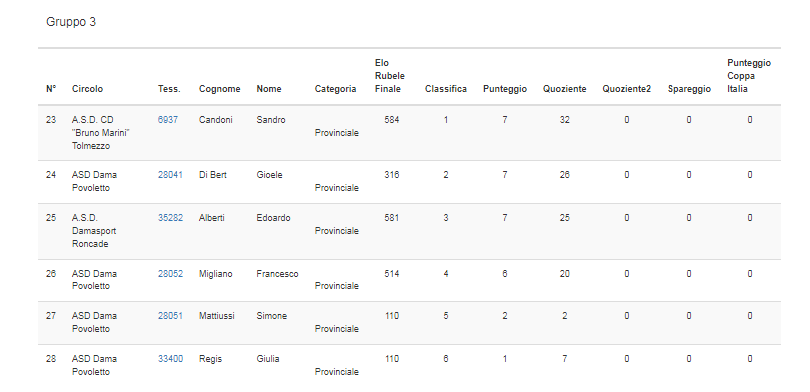Screen dimensions: 810x392
Task: Click the Elo Rubele Finale header
Action: 390,76
